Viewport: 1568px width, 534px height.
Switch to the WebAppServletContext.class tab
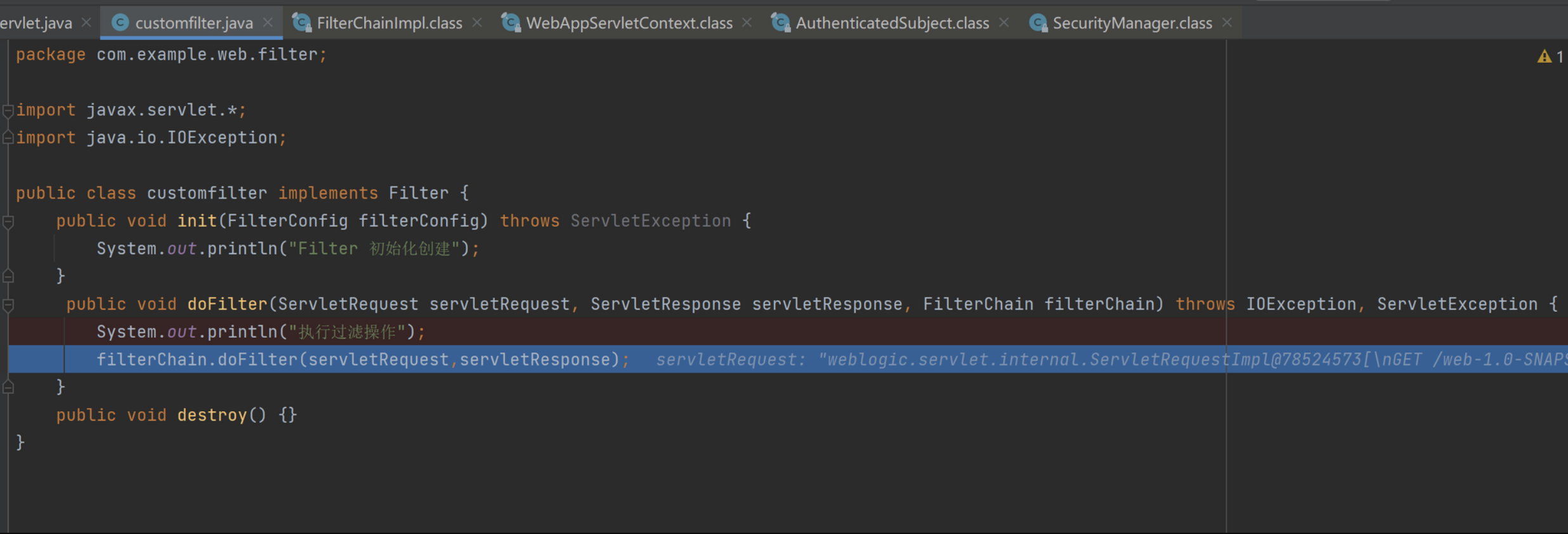629,23
